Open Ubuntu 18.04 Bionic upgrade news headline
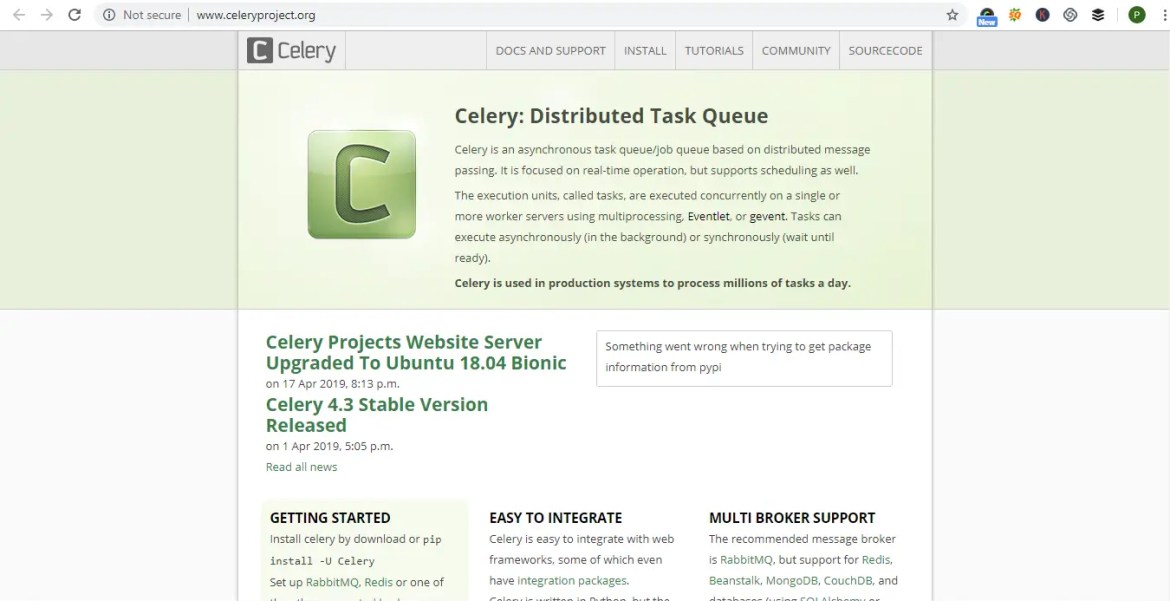Image resolution: width=1170 pixels, height=601 pixels. (x=416, y=352)
